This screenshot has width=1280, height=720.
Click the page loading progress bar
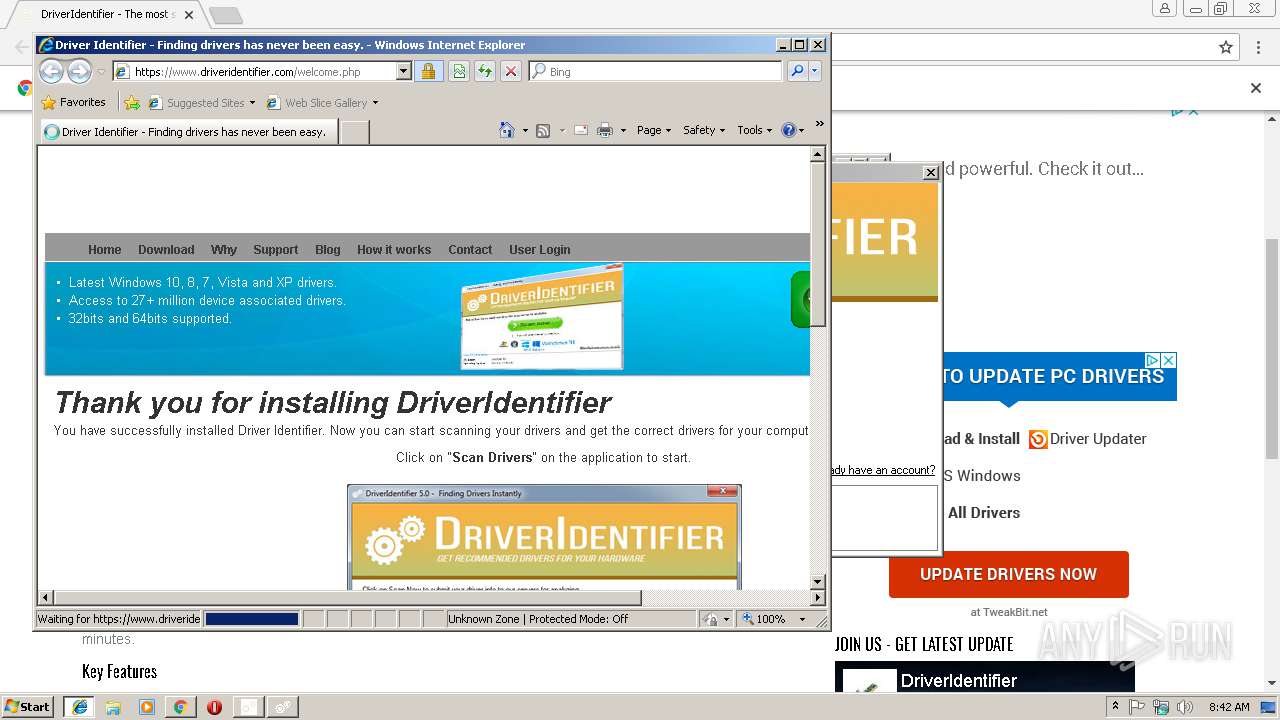tap(252, 619)
